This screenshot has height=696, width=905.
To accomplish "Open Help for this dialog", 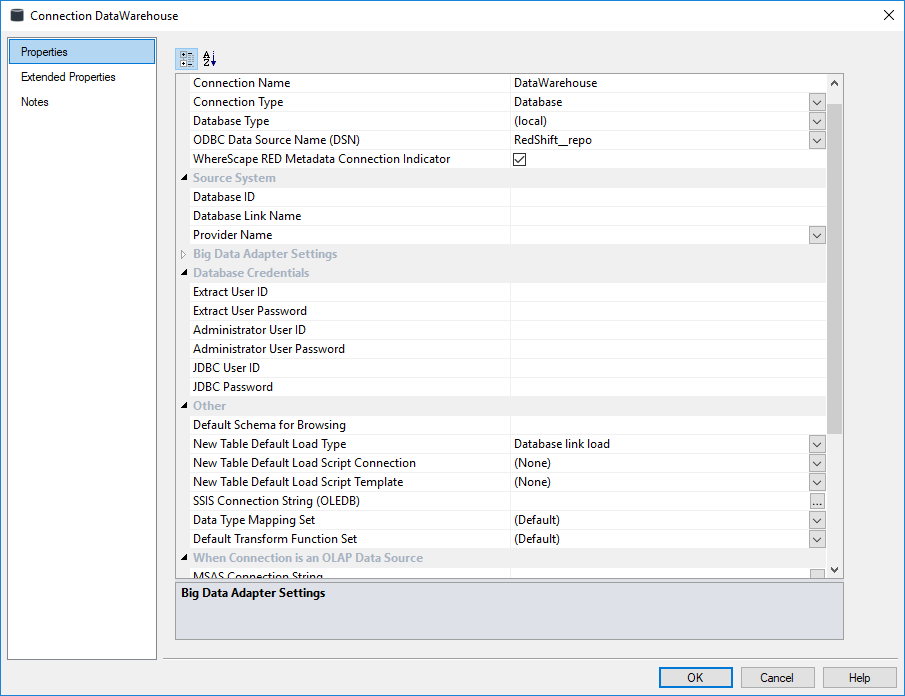I will (859, 678).
